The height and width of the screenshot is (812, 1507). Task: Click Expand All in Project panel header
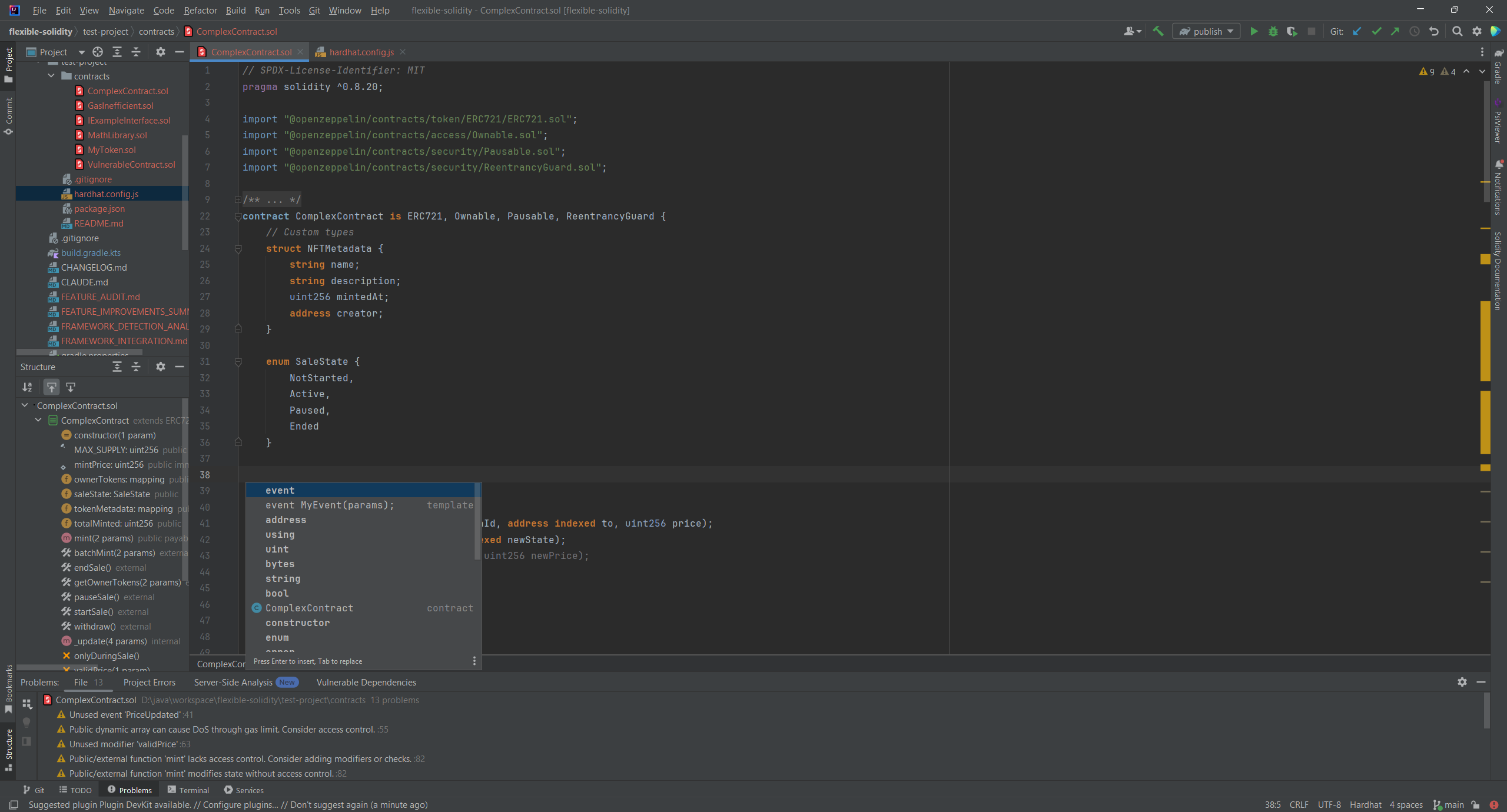coord(117,52)
